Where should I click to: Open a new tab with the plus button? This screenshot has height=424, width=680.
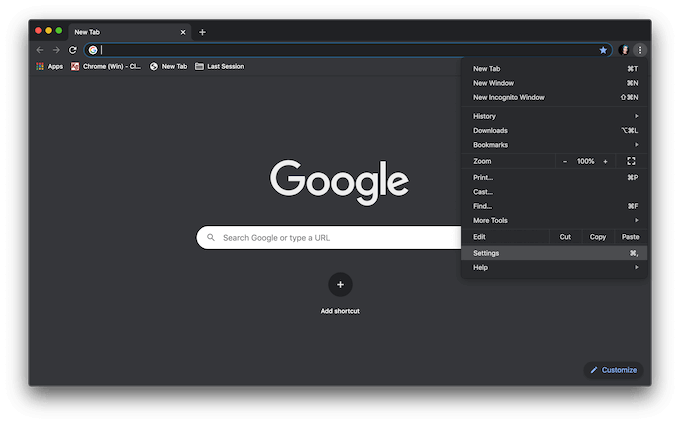coord(202,32)
